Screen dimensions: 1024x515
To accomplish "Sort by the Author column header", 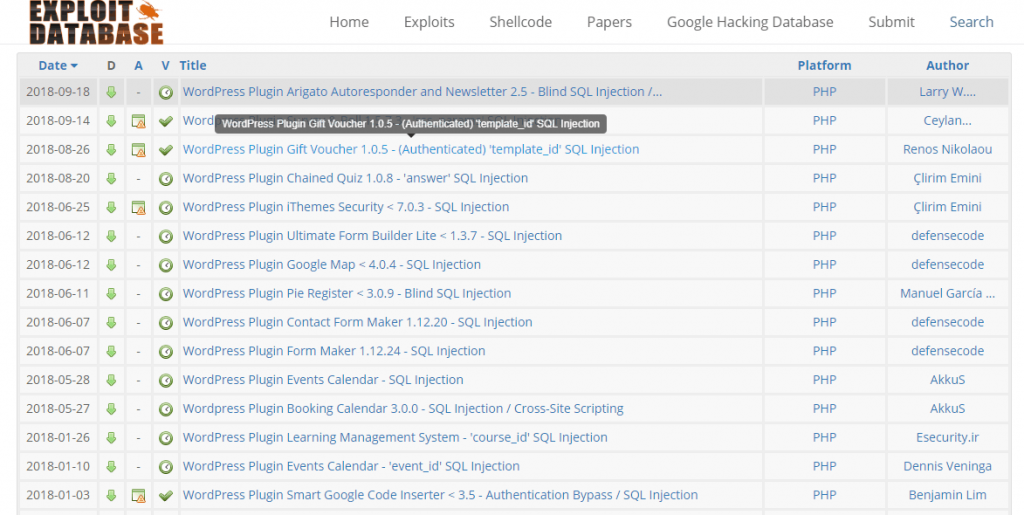I will 948,65.
